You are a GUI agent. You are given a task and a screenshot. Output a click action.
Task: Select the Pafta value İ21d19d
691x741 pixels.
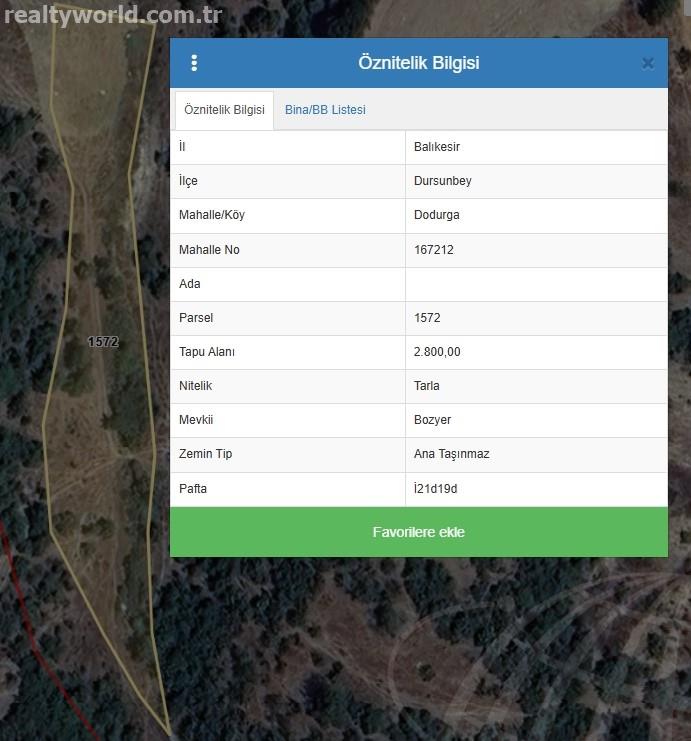(435, 489)
